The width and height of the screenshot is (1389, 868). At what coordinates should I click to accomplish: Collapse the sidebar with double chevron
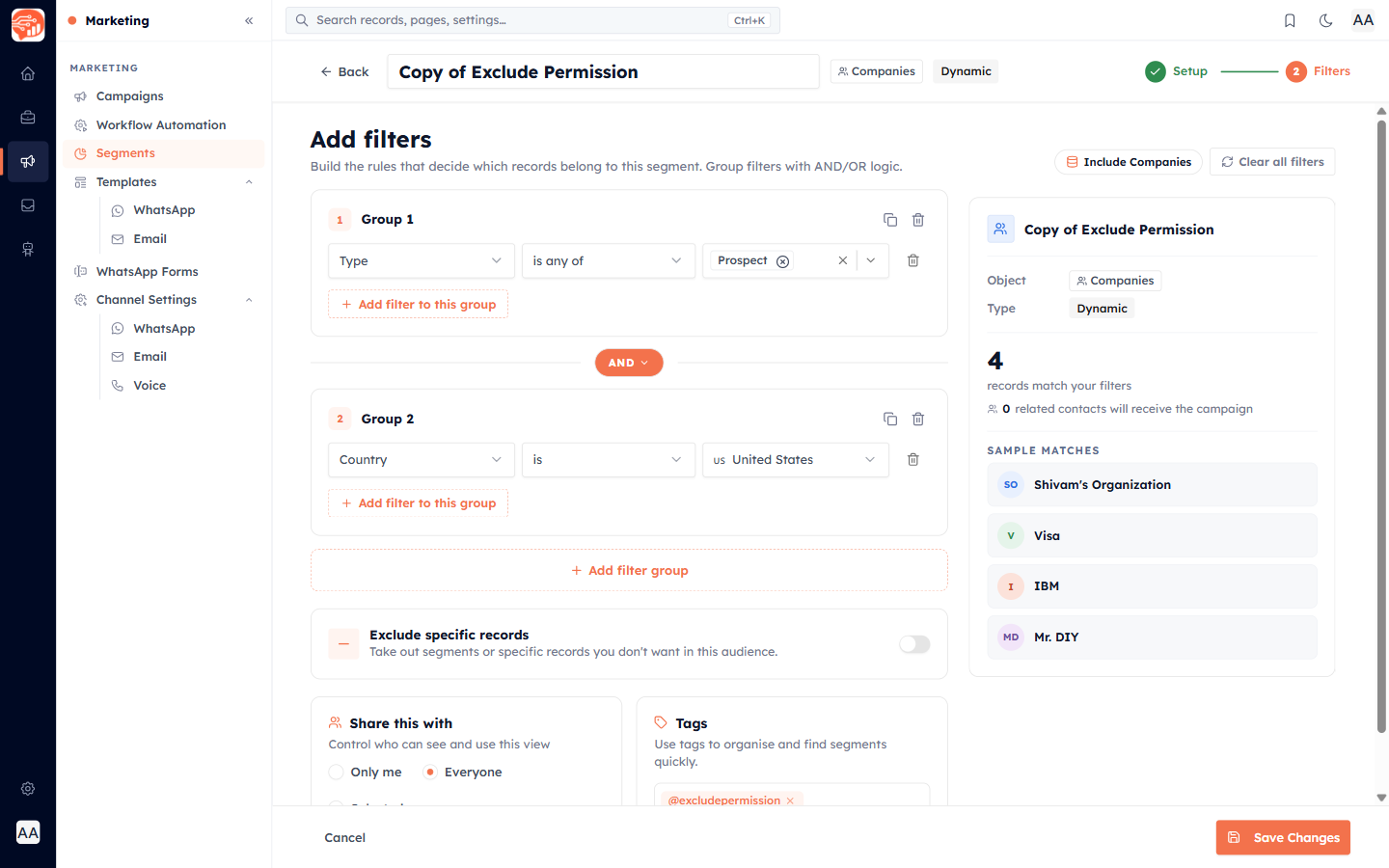click(249, 20)
